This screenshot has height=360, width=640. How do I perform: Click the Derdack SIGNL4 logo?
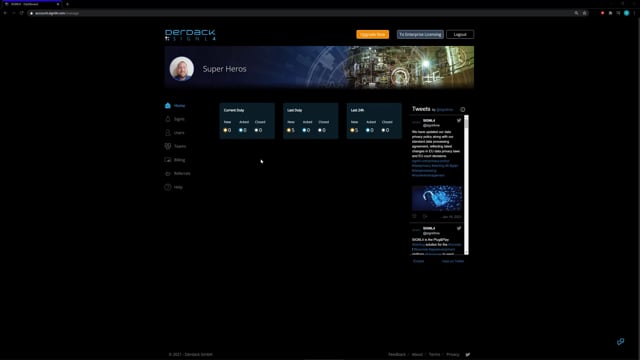point(190,35)
